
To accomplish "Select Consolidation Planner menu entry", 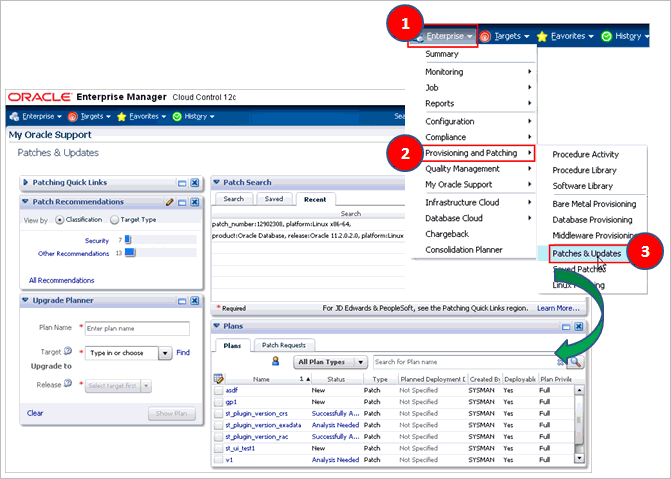I will [x=463, y=250].
